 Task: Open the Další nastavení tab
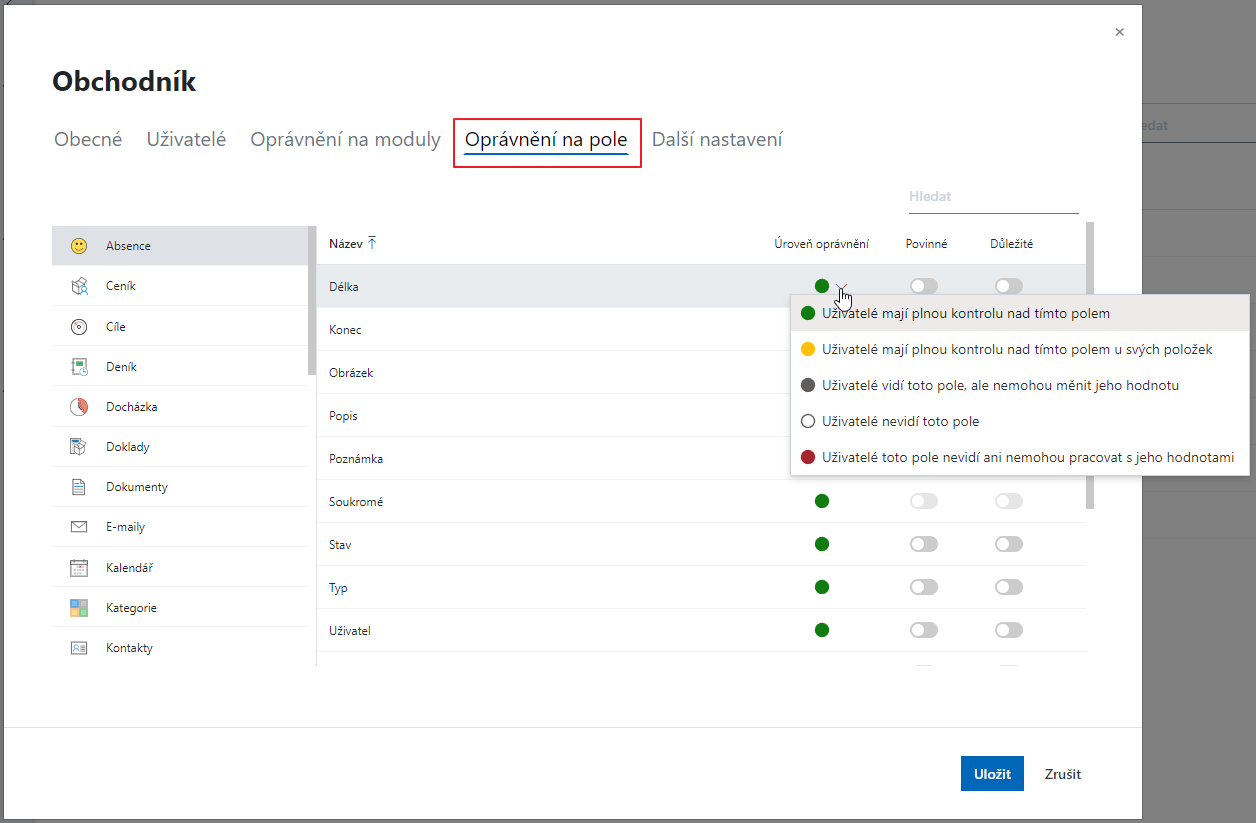[x=717, y=140]
